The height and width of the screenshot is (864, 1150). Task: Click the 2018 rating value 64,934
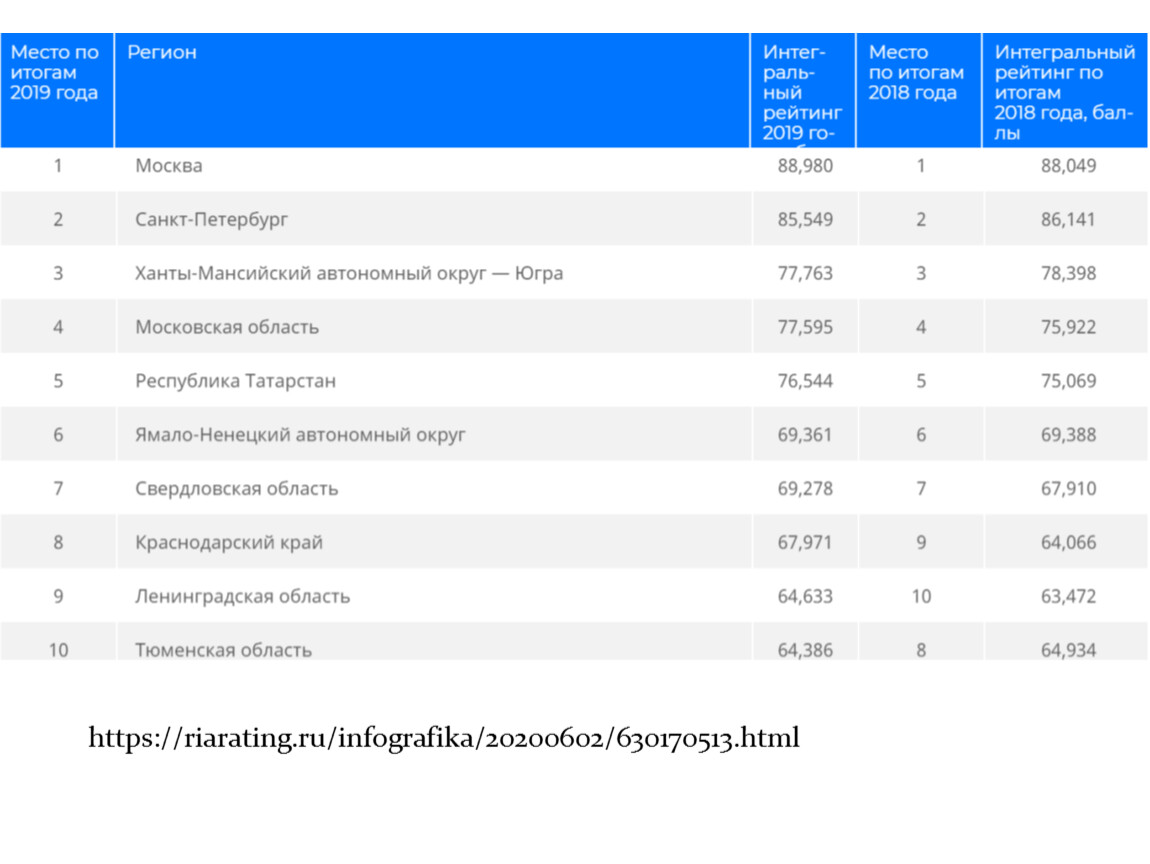tap(1069, 650)
